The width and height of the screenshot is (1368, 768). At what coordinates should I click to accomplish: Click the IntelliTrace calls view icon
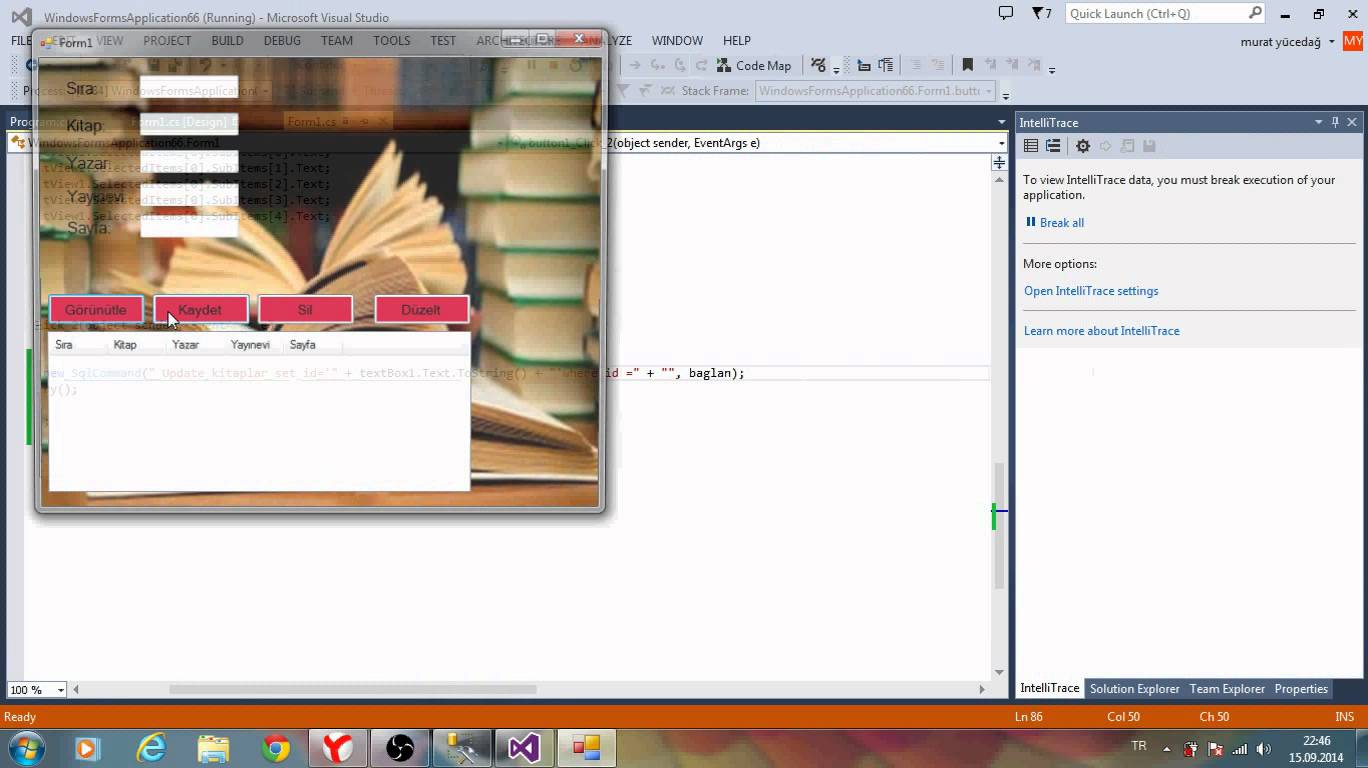(x=1053, y=146)
